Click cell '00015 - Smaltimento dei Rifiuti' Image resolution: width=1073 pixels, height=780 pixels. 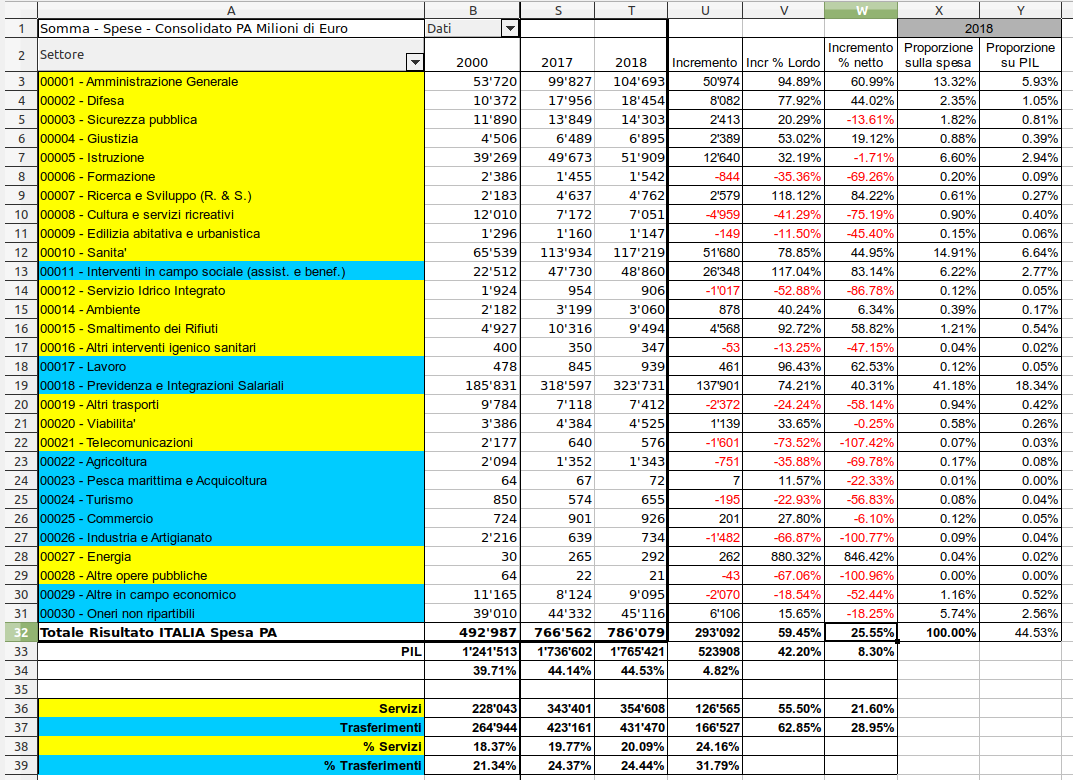point(231,328)
